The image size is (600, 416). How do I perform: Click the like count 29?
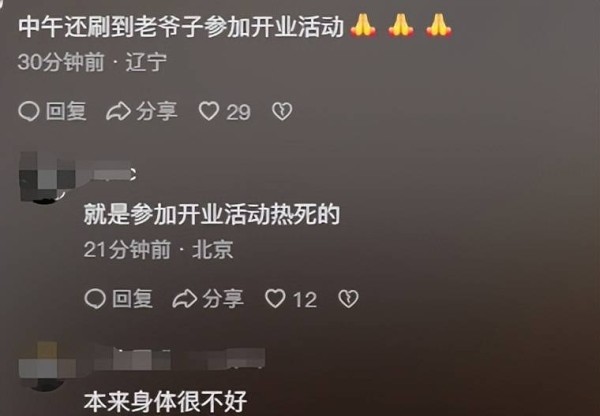tap(238, 112)
